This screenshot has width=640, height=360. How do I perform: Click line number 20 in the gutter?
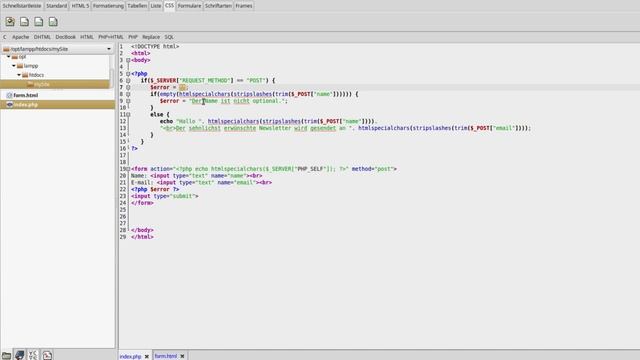[x=123, y=176]
